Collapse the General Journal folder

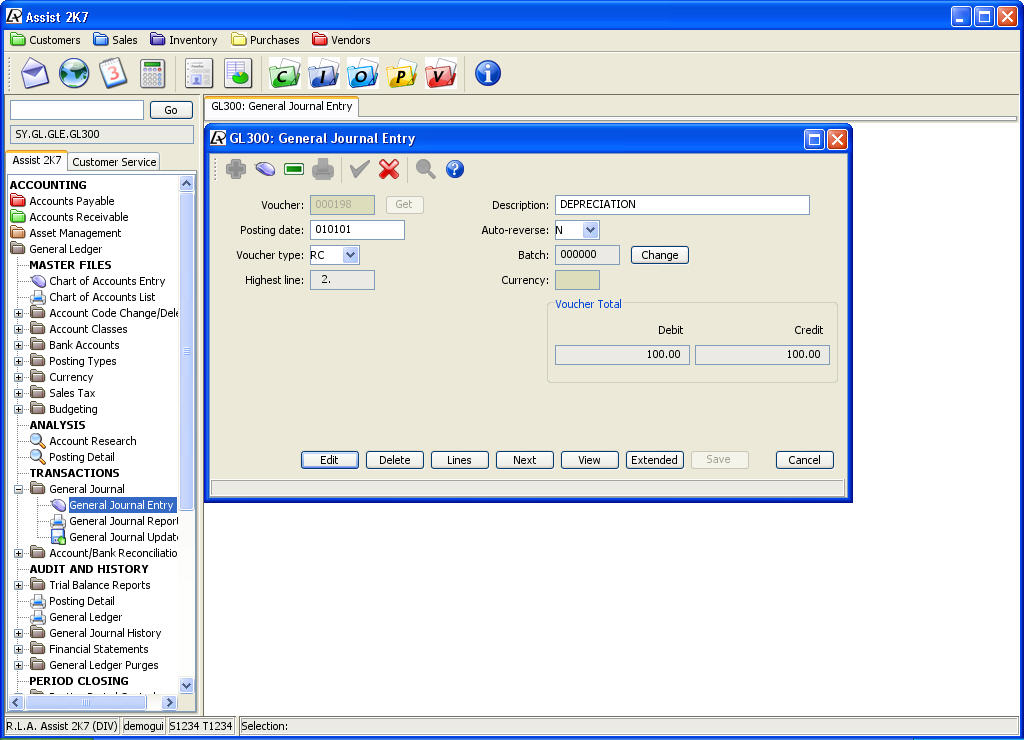coord(19,489)
